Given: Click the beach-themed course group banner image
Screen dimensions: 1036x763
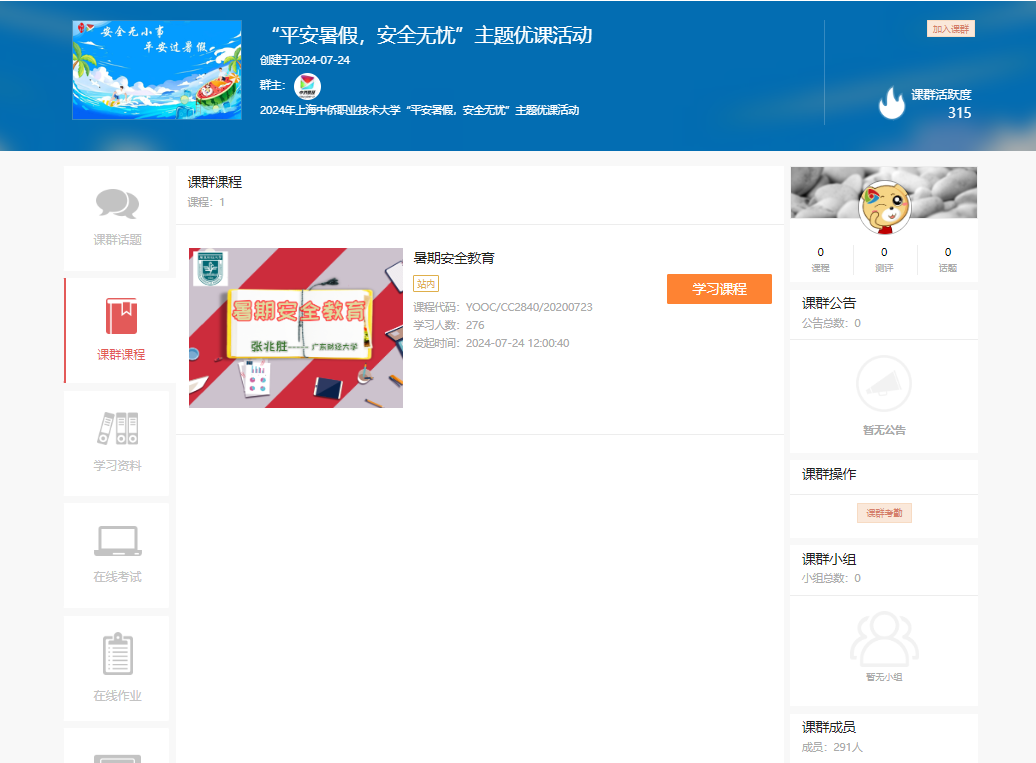Looking at the screenshot, I should [157, 70].
